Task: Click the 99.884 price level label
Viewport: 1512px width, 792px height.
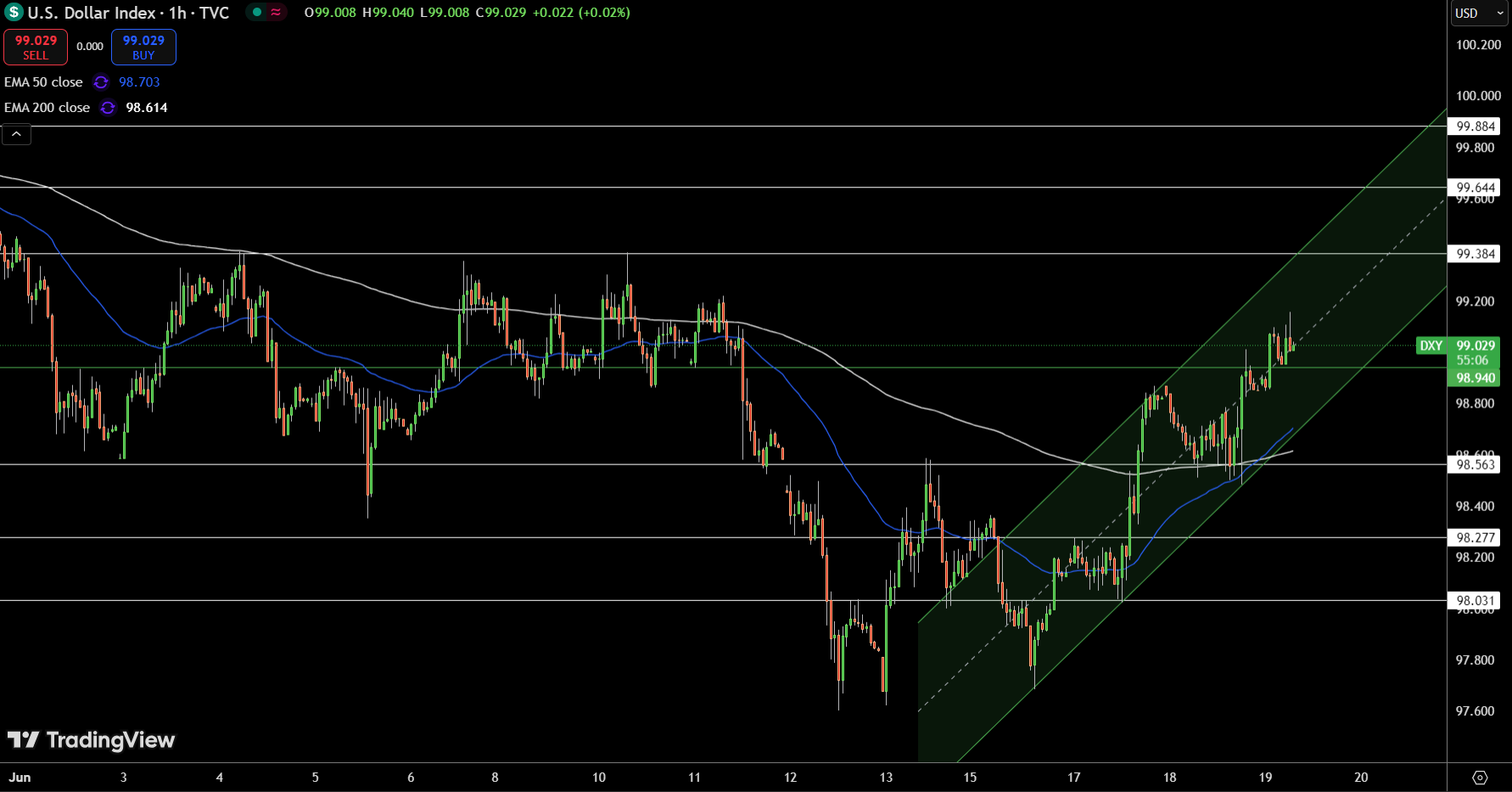Action: (x=1476, y=126)
